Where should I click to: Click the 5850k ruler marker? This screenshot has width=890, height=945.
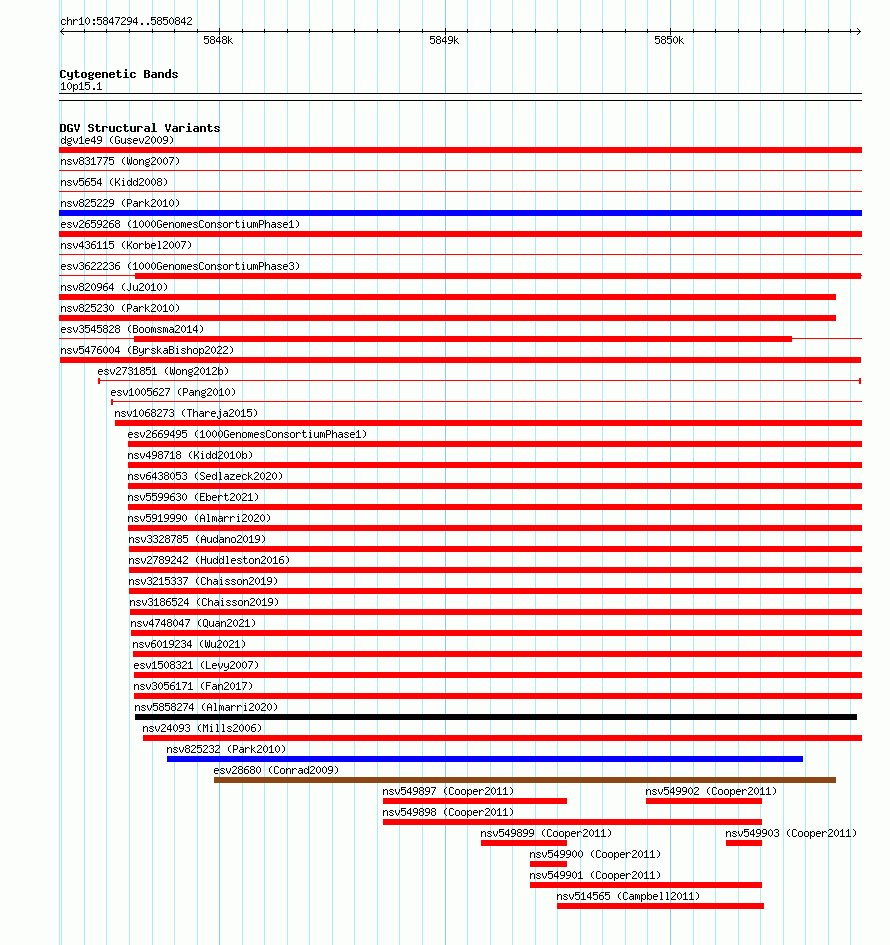click(x=669, y=40)
